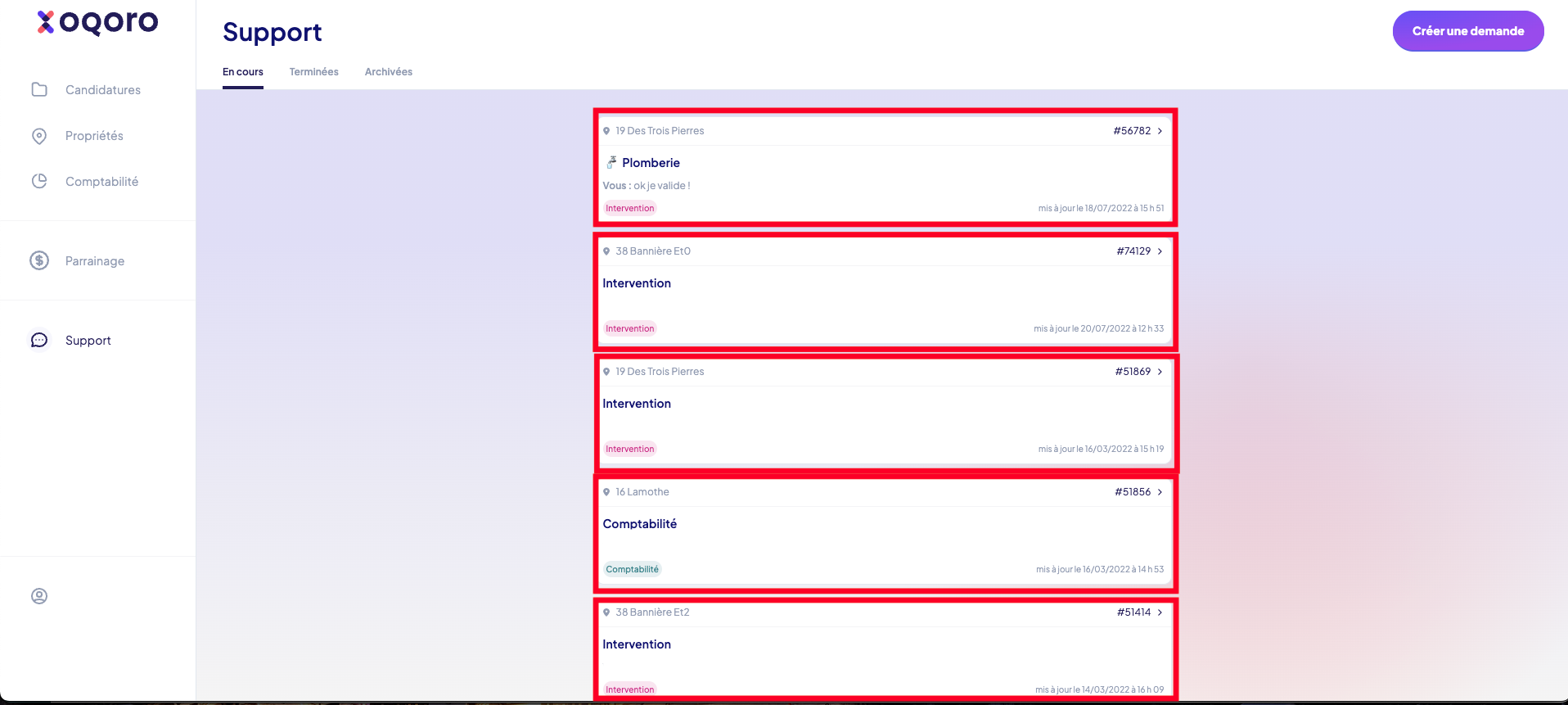
Task: Click the message 'ok je valide !'
Action: tap(662, 186)
